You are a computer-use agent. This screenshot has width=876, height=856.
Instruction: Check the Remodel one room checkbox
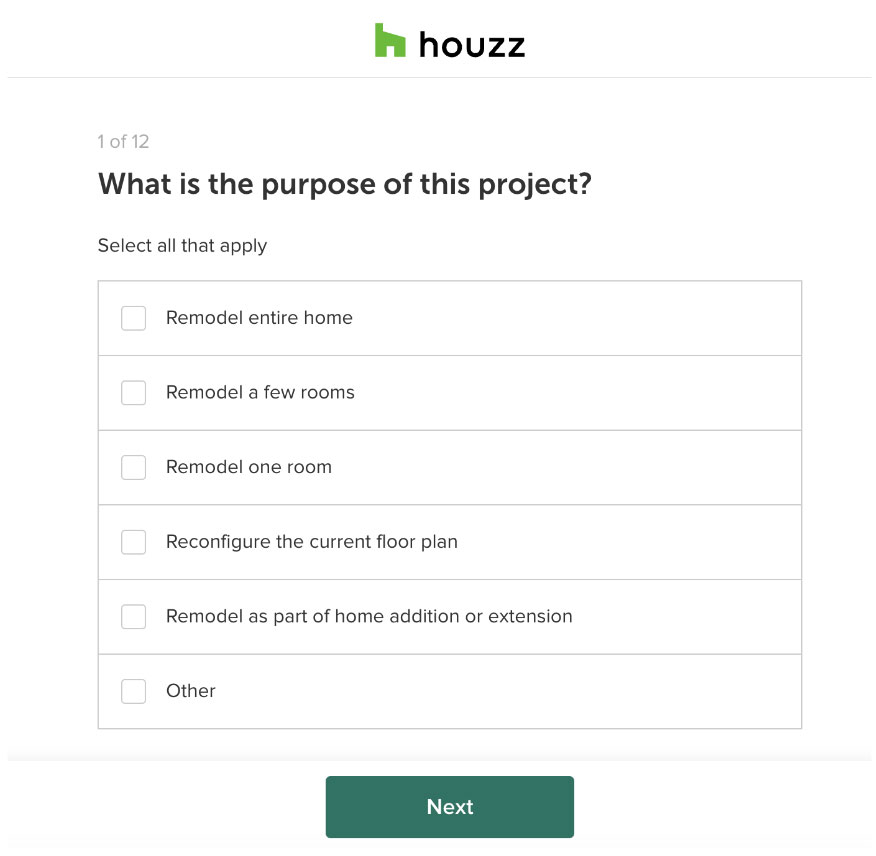(x=133, y=467)
